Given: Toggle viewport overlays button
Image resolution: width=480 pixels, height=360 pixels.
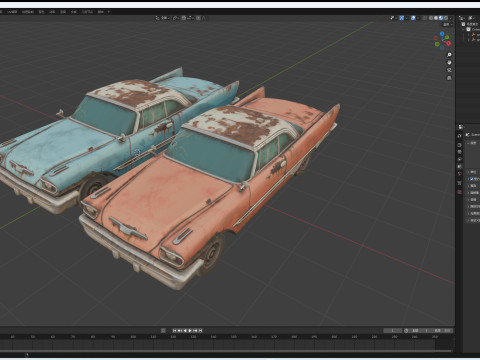Looking at the screenshot, I should coord(413,18).
